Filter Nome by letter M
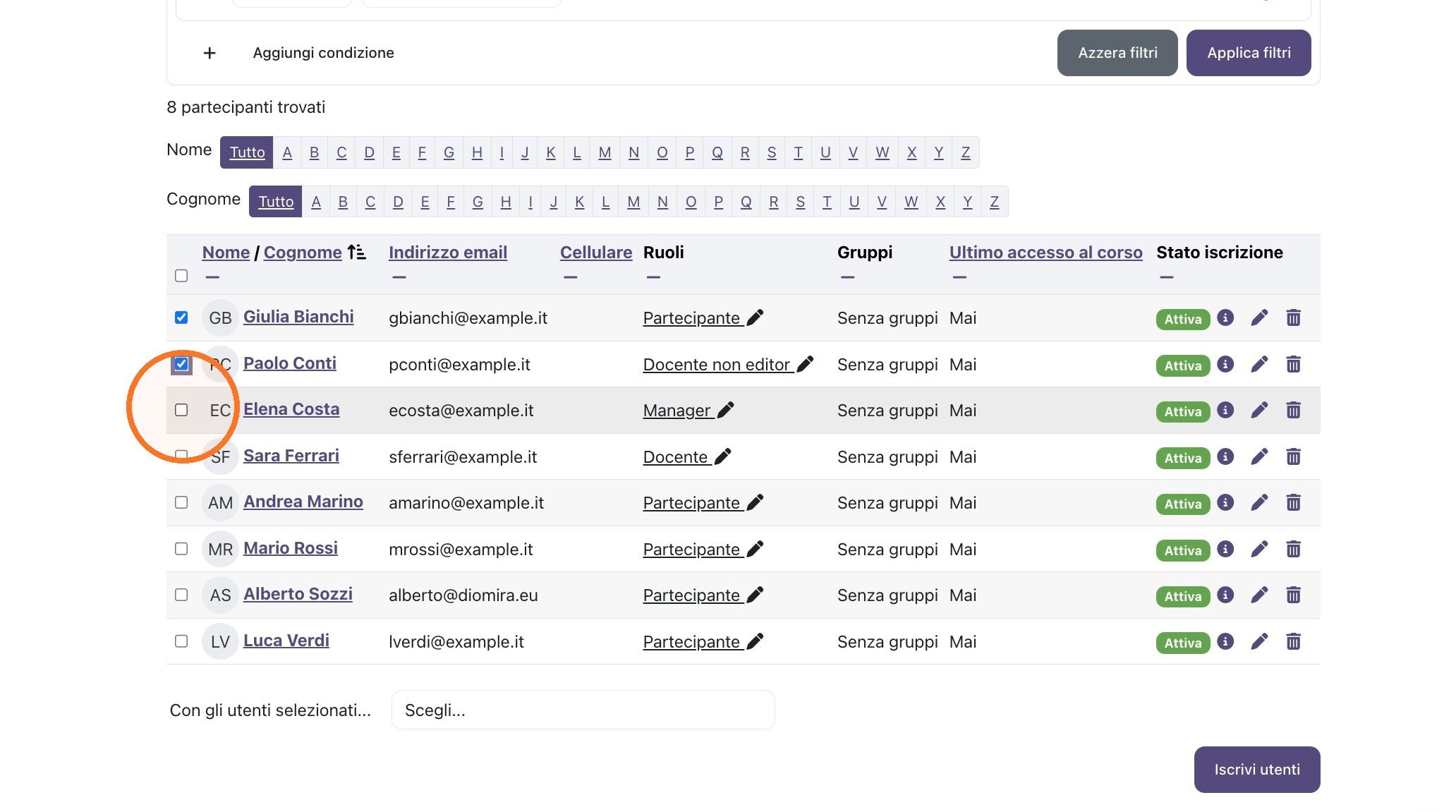 (x=605, y=152)
